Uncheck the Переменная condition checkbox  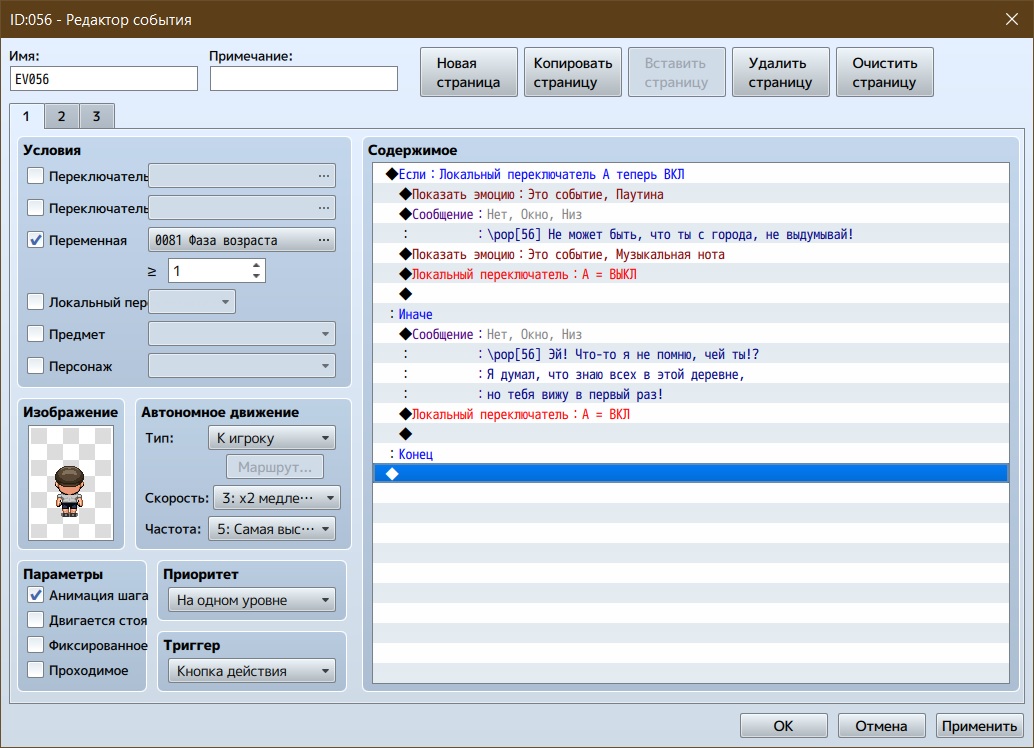pyautogui.click(x=36, y=240)
